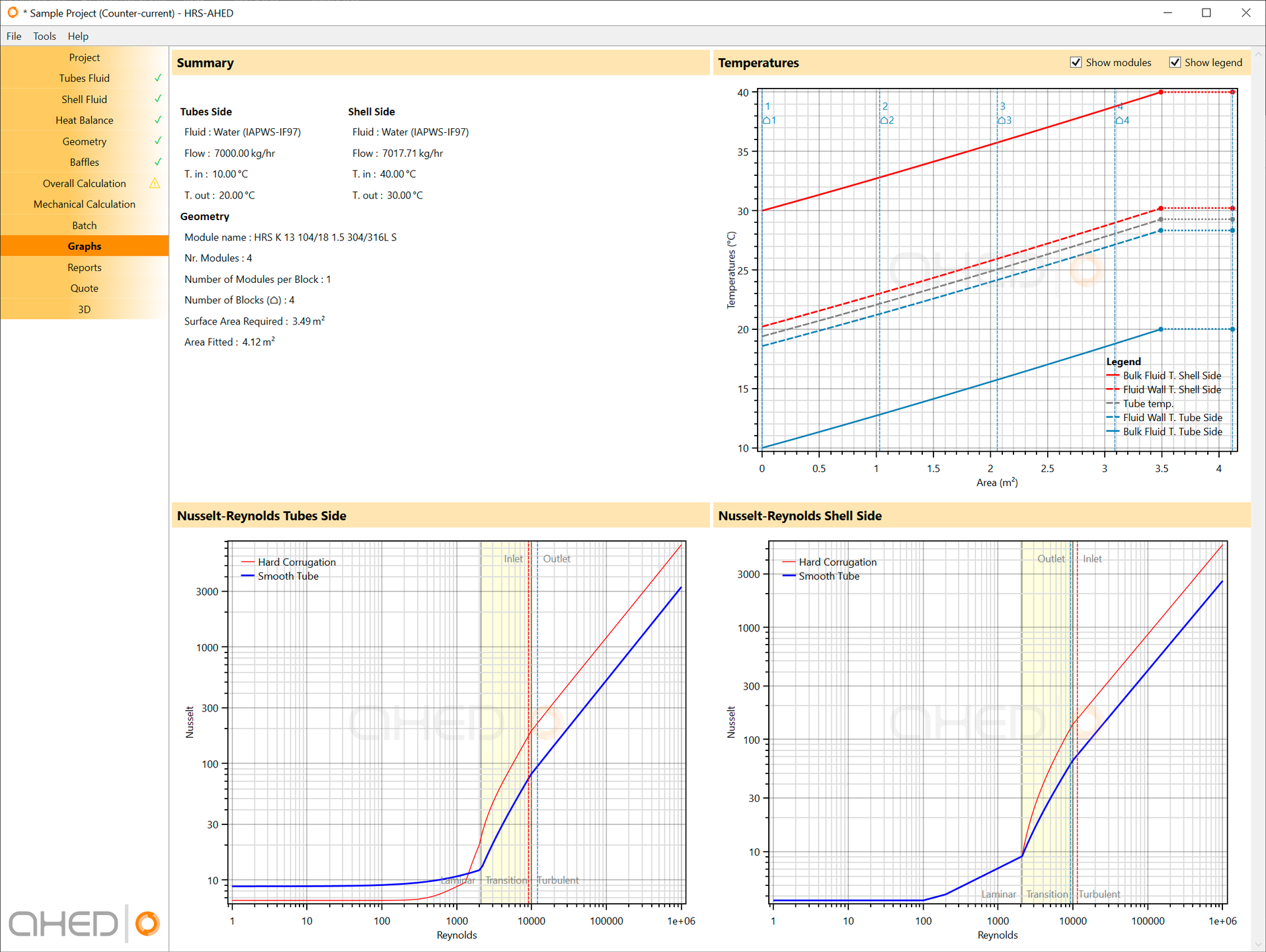Open the File menu

coord(14,36)
